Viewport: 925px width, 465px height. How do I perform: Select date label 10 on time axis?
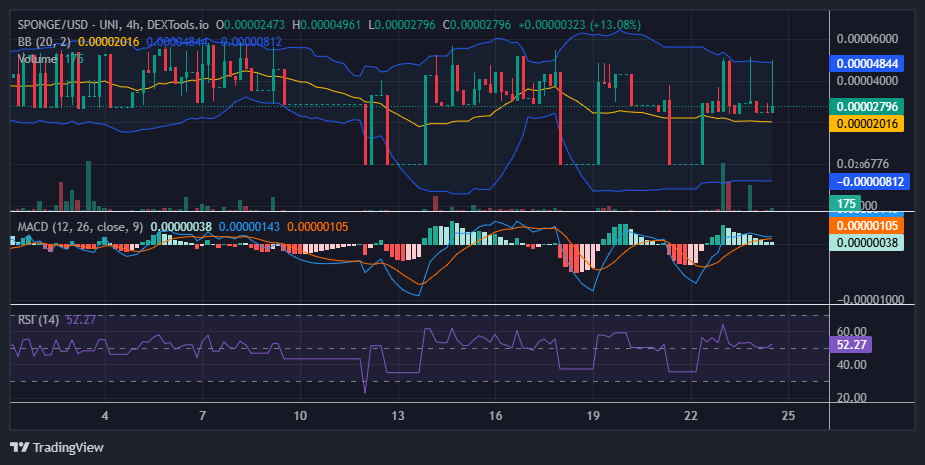[x=300, y=415]
